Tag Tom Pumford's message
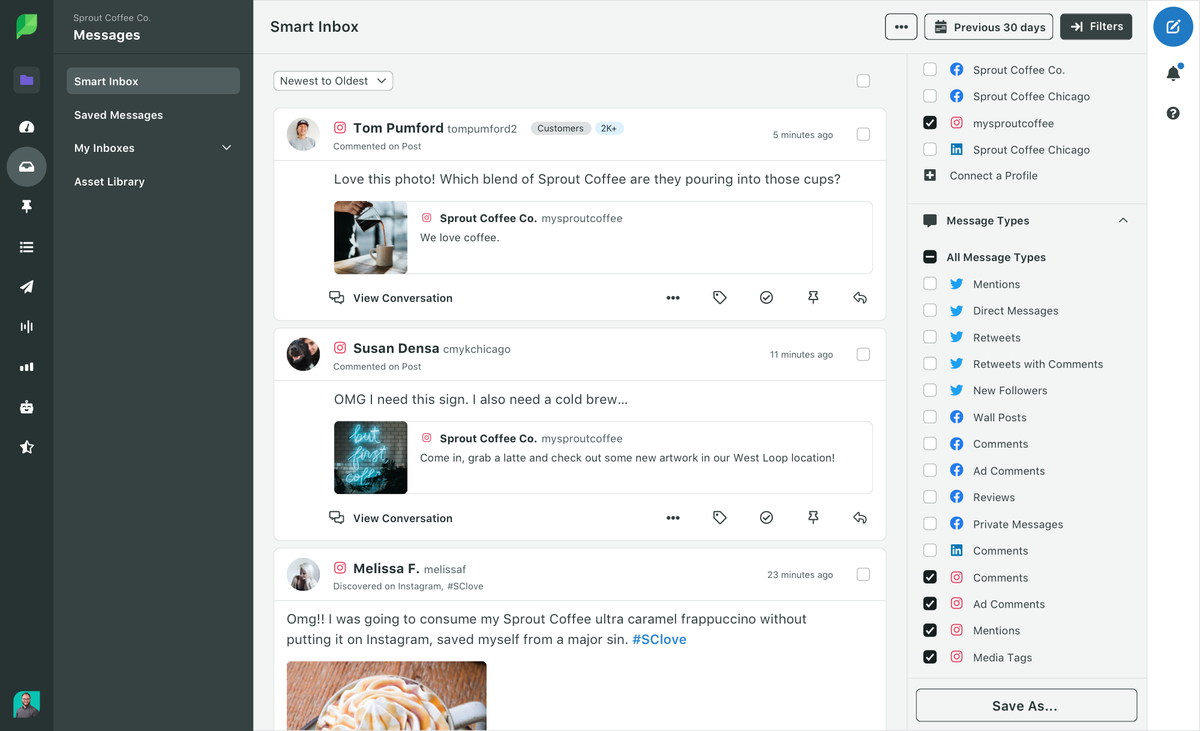Viewport: 1200px width, 731px height. [x=720, y=298]
